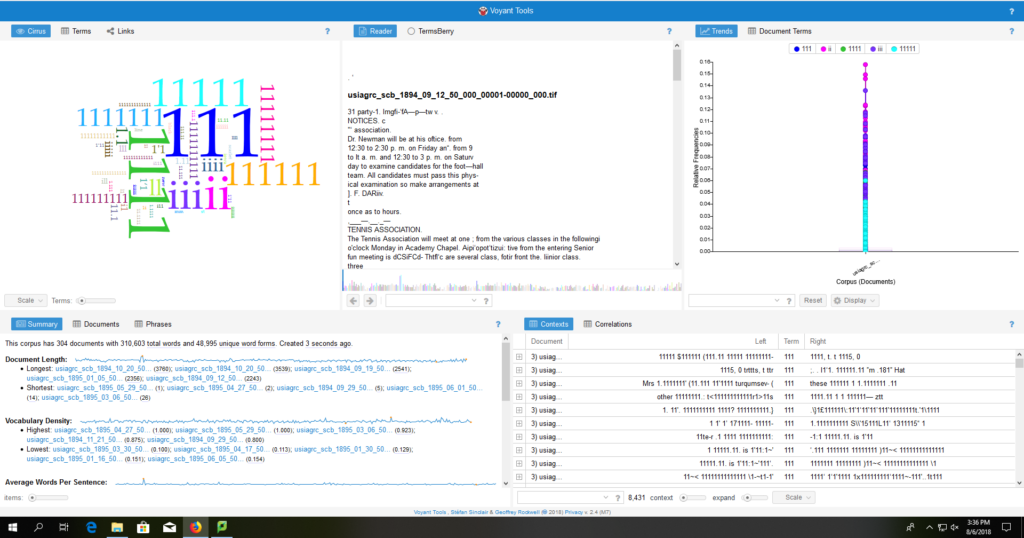This screenshot has width=1024, height=538.
Task: Open the Contexts Scale dropdown
Action: [x=793, y=498]
